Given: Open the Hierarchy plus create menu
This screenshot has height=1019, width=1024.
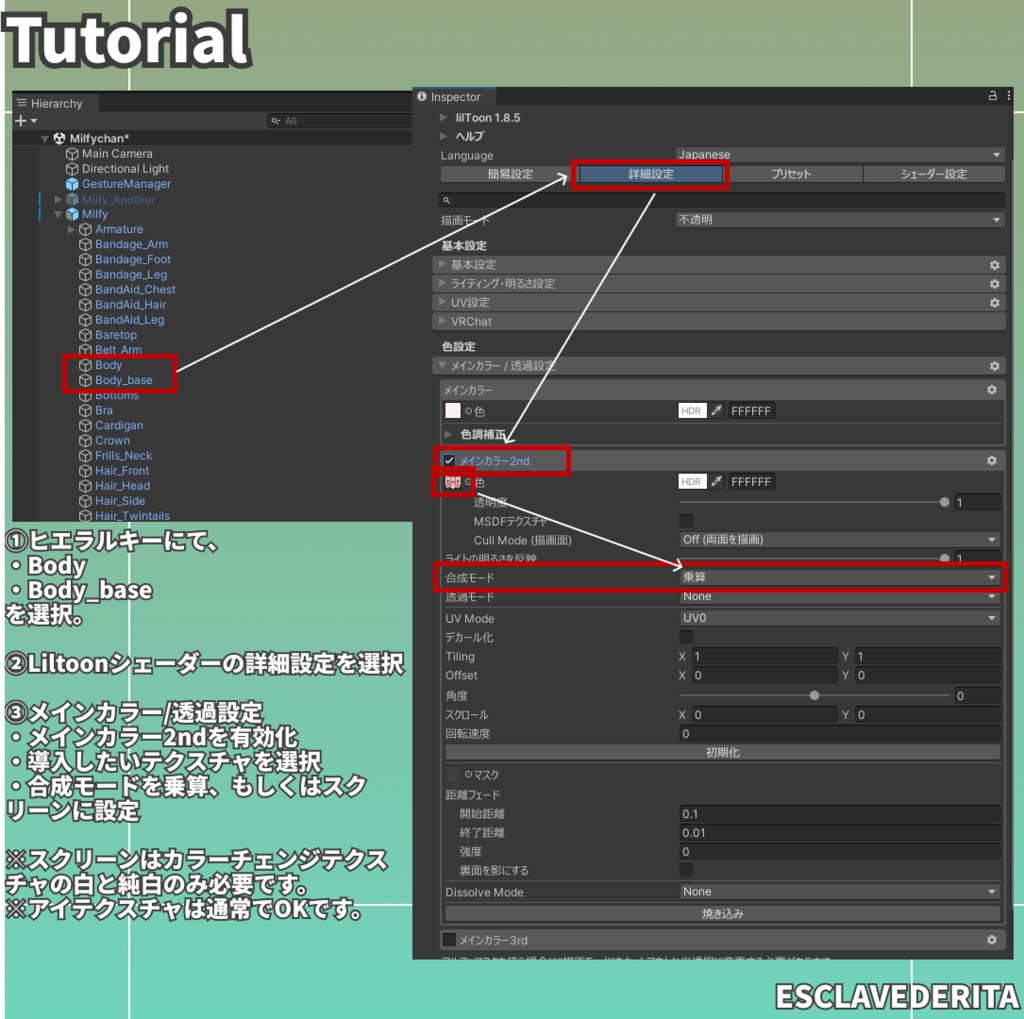Looking at the screenshot, I should 25,121.
